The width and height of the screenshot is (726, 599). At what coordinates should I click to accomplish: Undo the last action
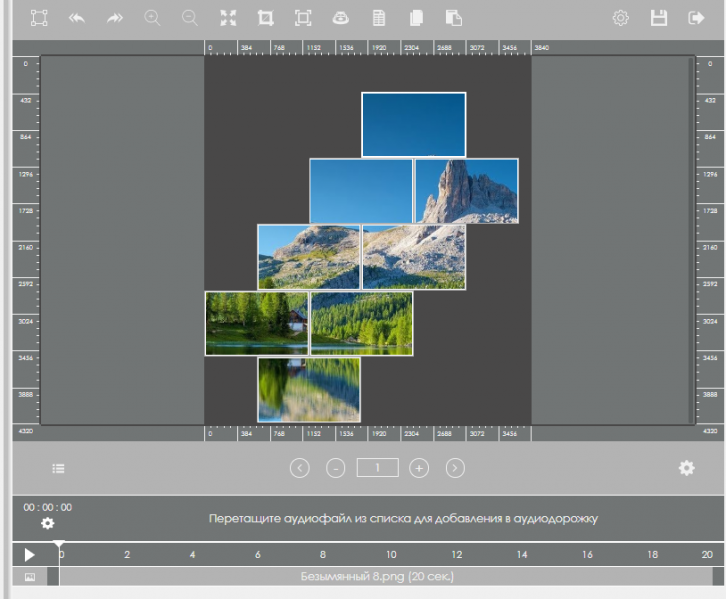(x=77, y=18)
